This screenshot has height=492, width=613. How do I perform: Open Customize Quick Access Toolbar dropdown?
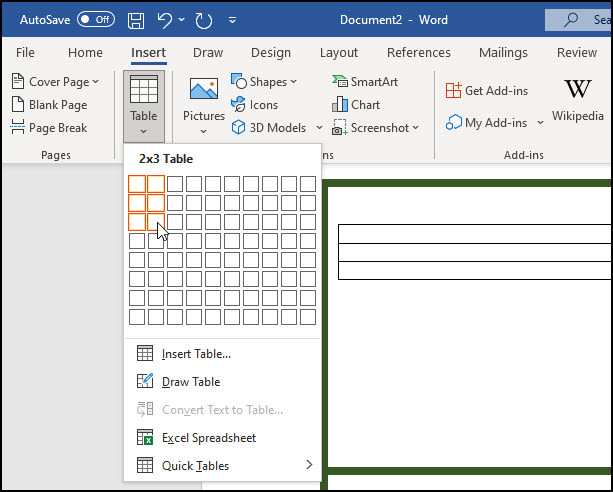point(232,20)
